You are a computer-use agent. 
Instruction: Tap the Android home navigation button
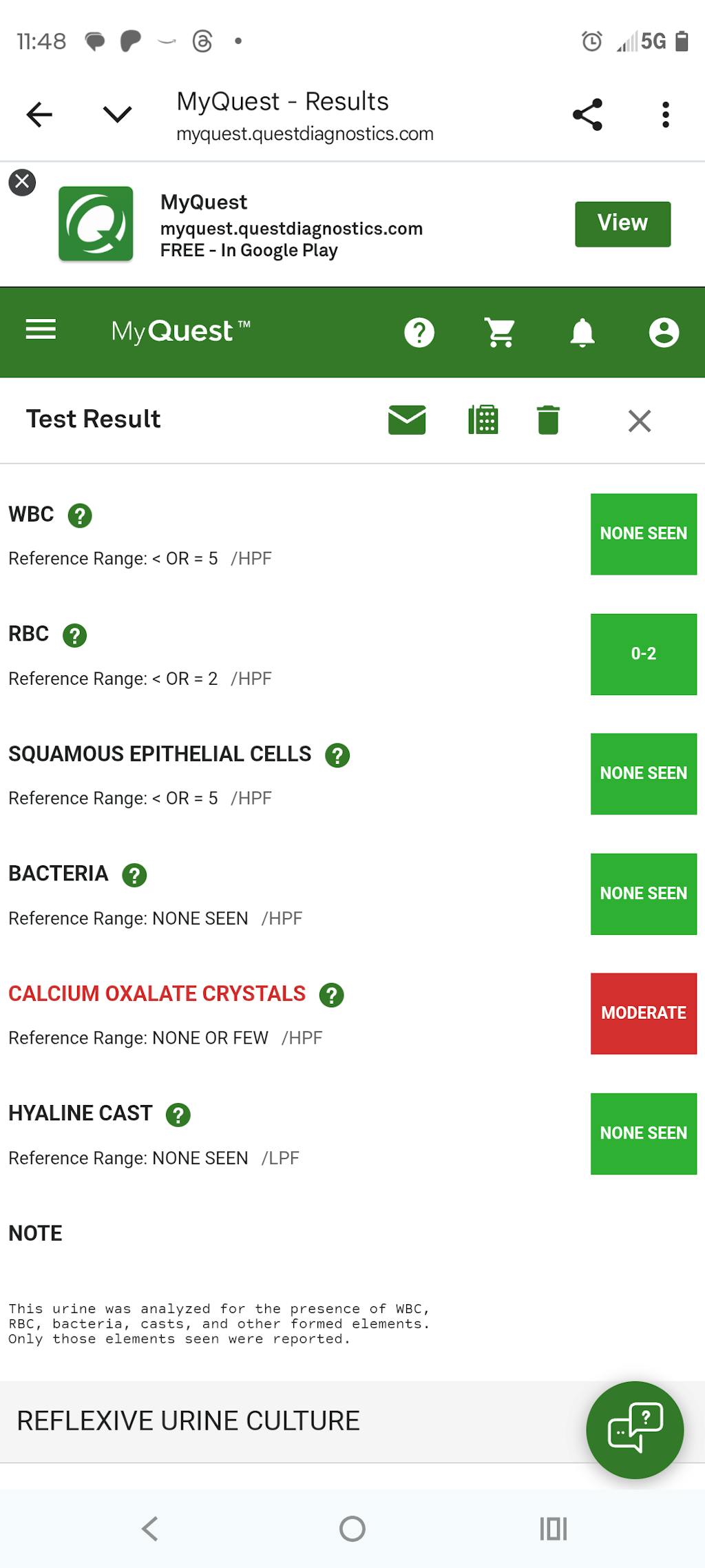coord(352,1528)
